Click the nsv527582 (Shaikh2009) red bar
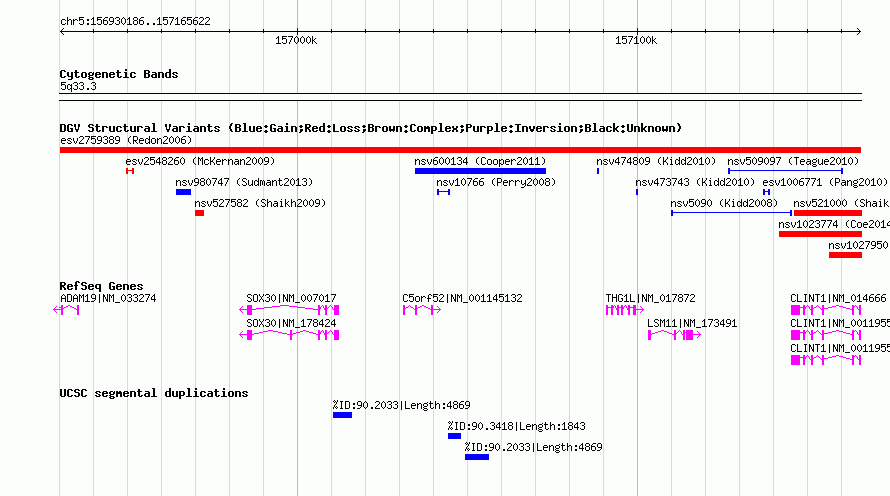The width and height of the screenshot is (890, 496). click(x=199, y=213)
